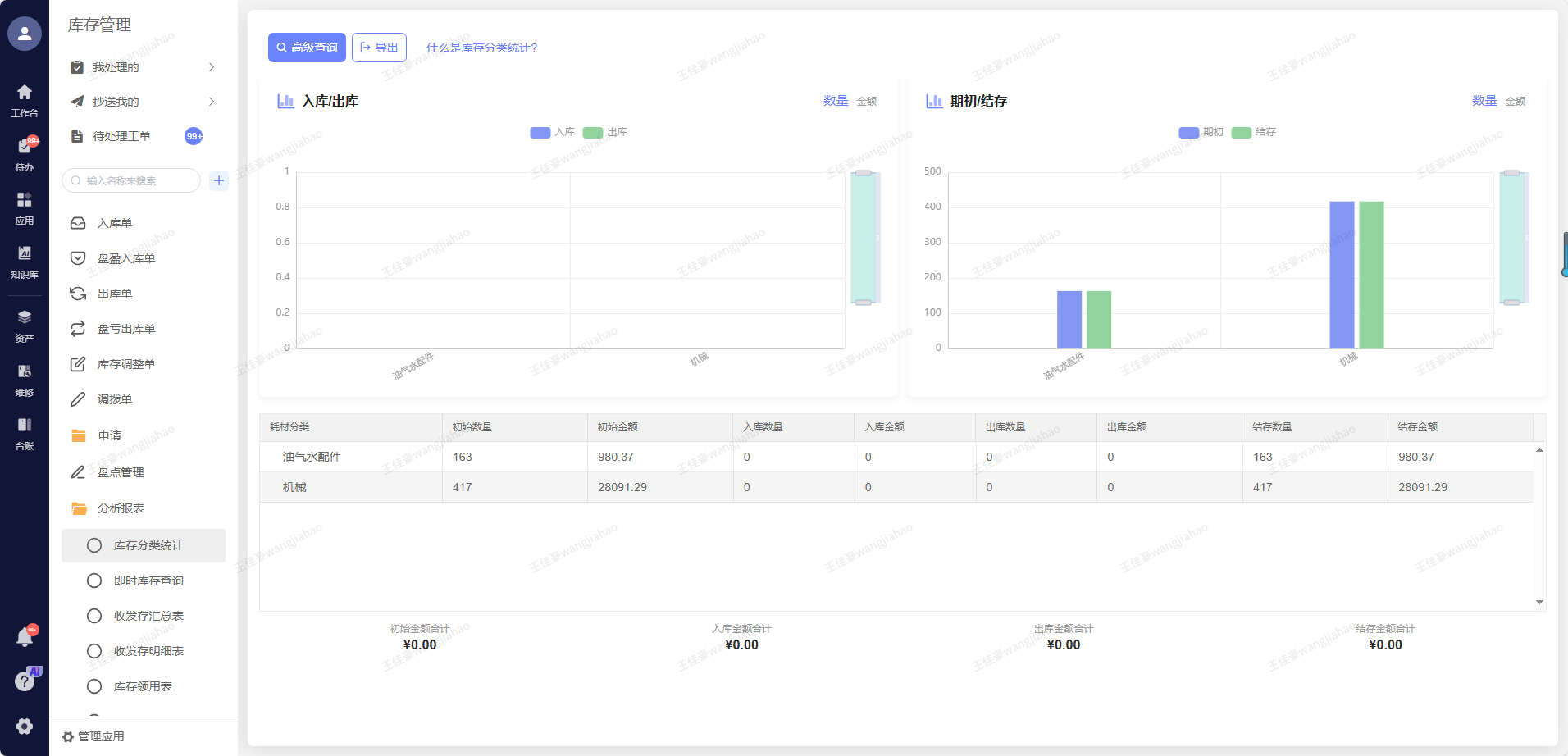Click the plus icon beside search box
Image resolution: width=1568 pixels, height=756 pixels.
point(219,180)
